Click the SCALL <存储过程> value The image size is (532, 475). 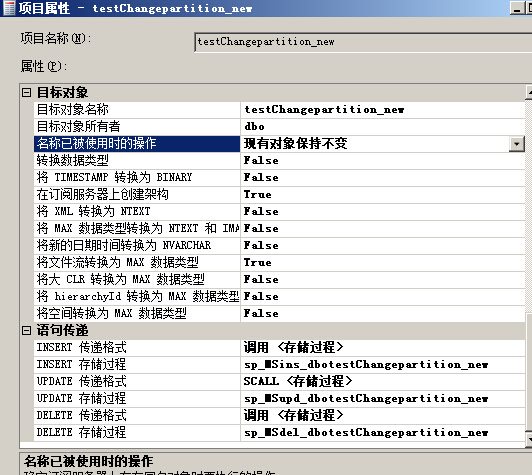click(298, 381)
